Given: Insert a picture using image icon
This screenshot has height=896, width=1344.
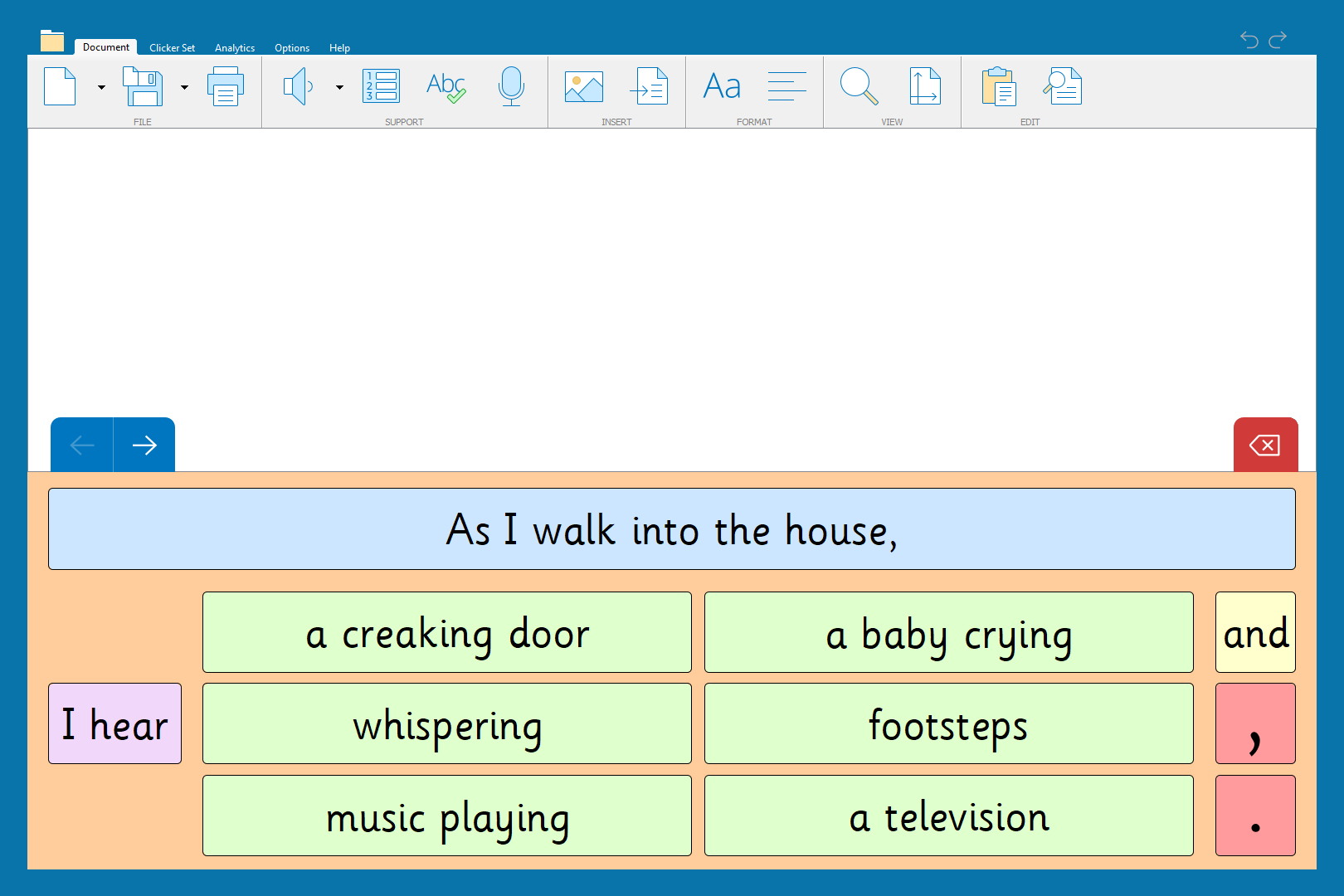Looking at the screenshot, I should coord(584,86).
